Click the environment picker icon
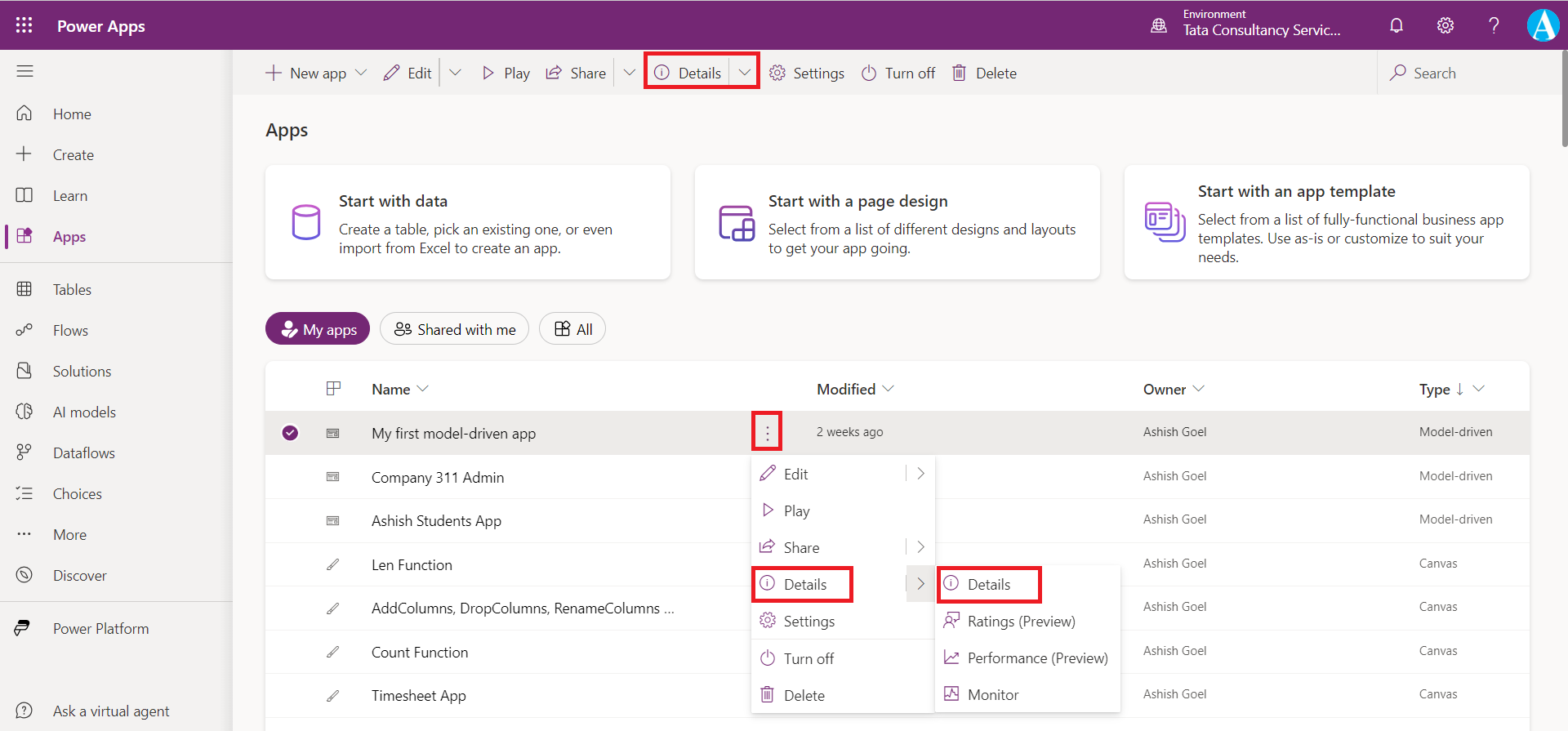The width and height of the screenshot is (1568, 731). click(x=1159, y=25)
